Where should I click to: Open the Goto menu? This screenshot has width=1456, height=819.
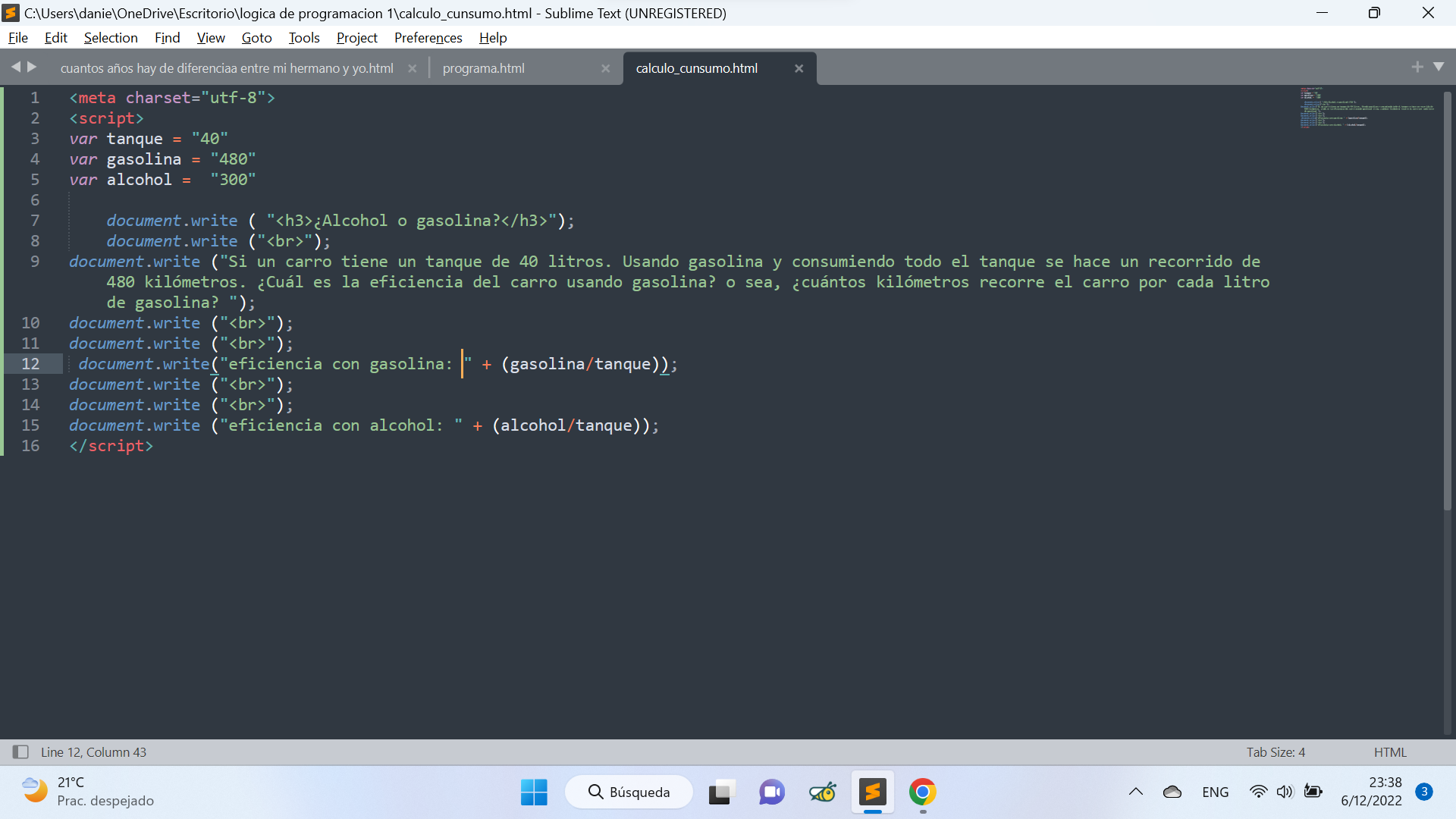click(256, 38)
